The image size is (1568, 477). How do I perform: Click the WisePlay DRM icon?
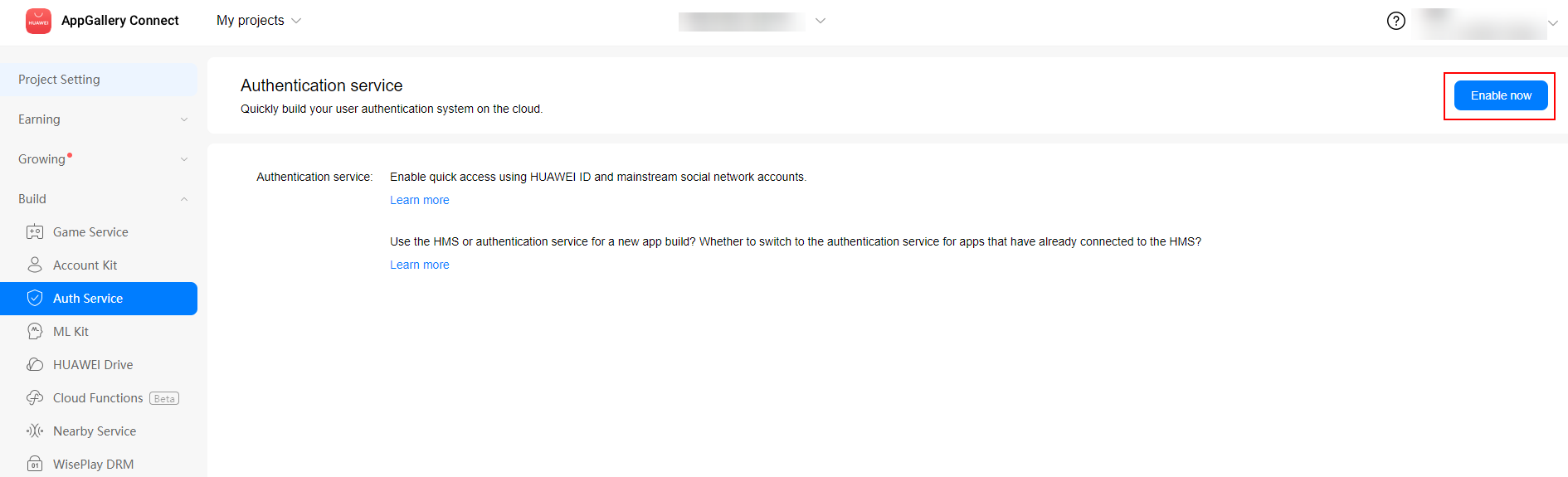[x=35, y=465]
